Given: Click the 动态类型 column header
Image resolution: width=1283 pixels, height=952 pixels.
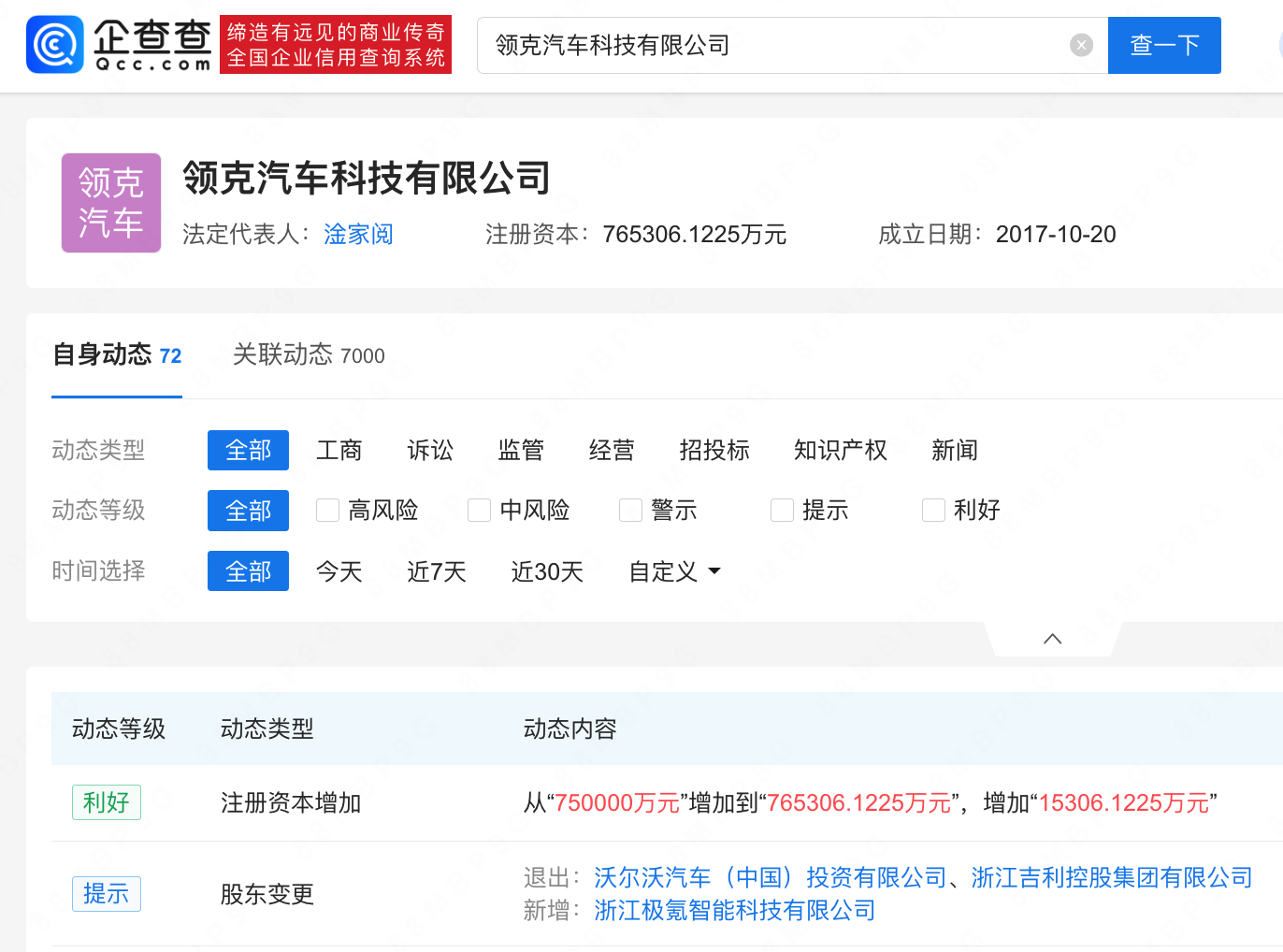Looking at the screenshot, I should [267, 728].
